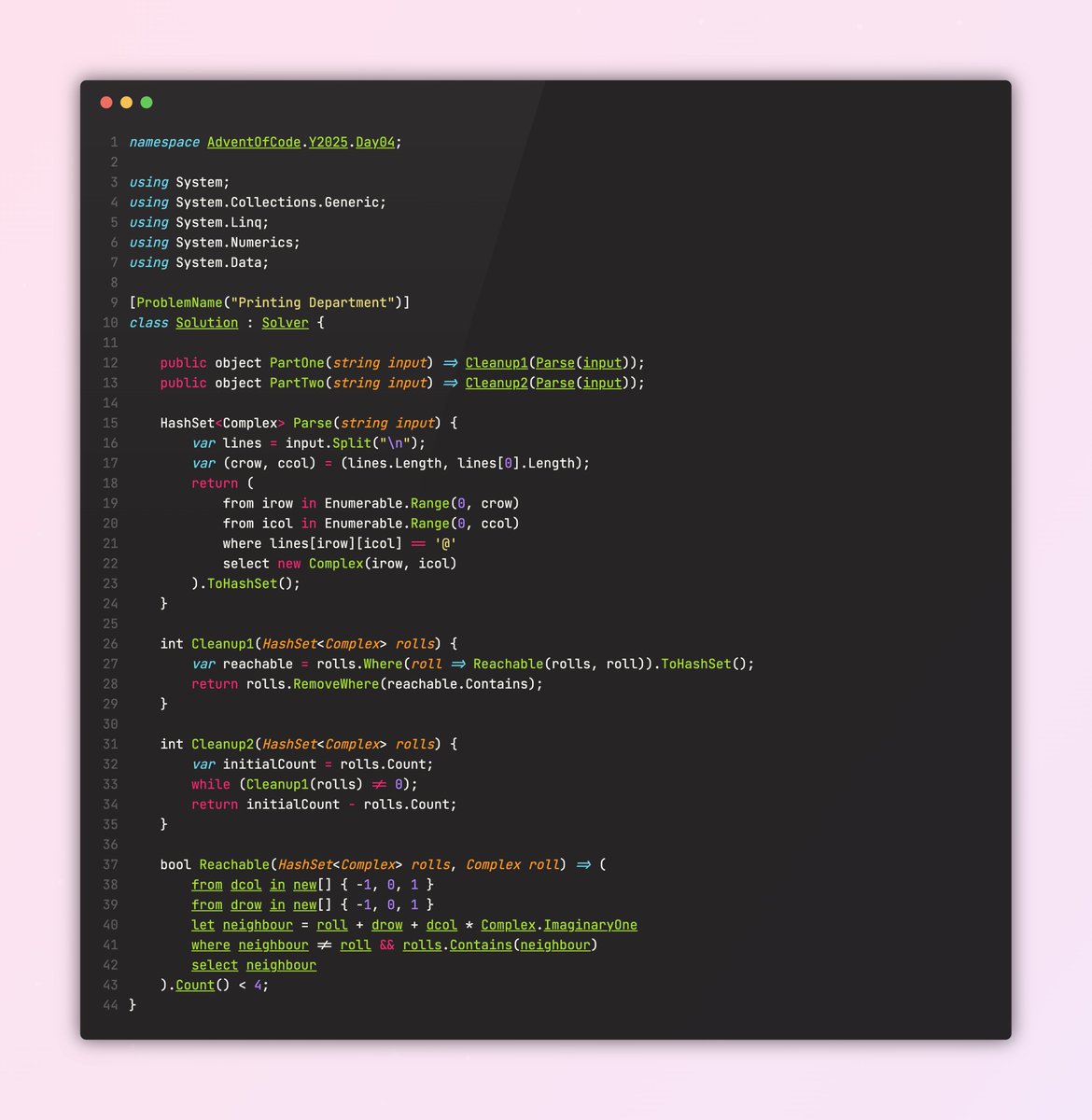Click the Y2025 namespace link
1092x1120 pixels.
click(328, 142)
